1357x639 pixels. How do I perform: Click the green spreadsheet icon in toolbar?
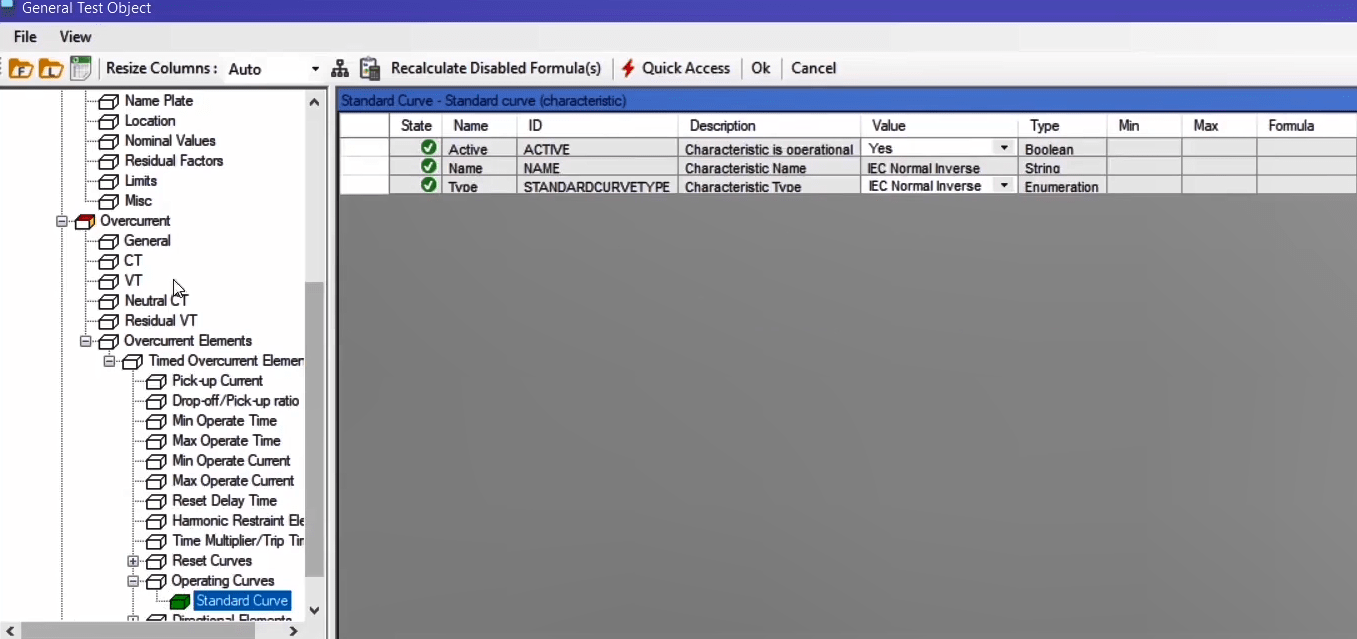[81, 69]
